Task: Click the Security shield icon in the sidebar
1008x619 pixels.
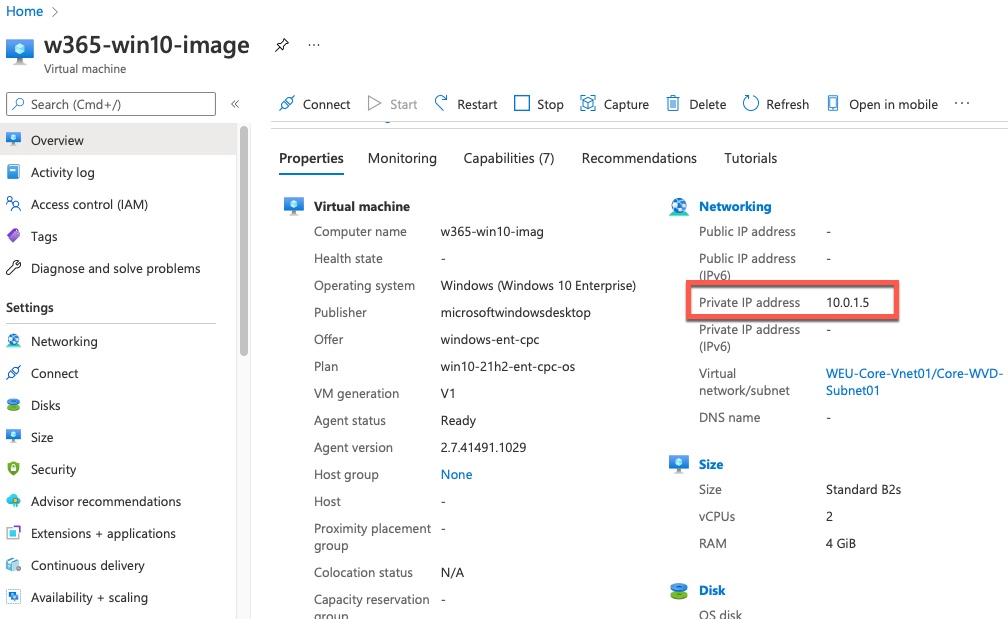Action: coord(14,469)
